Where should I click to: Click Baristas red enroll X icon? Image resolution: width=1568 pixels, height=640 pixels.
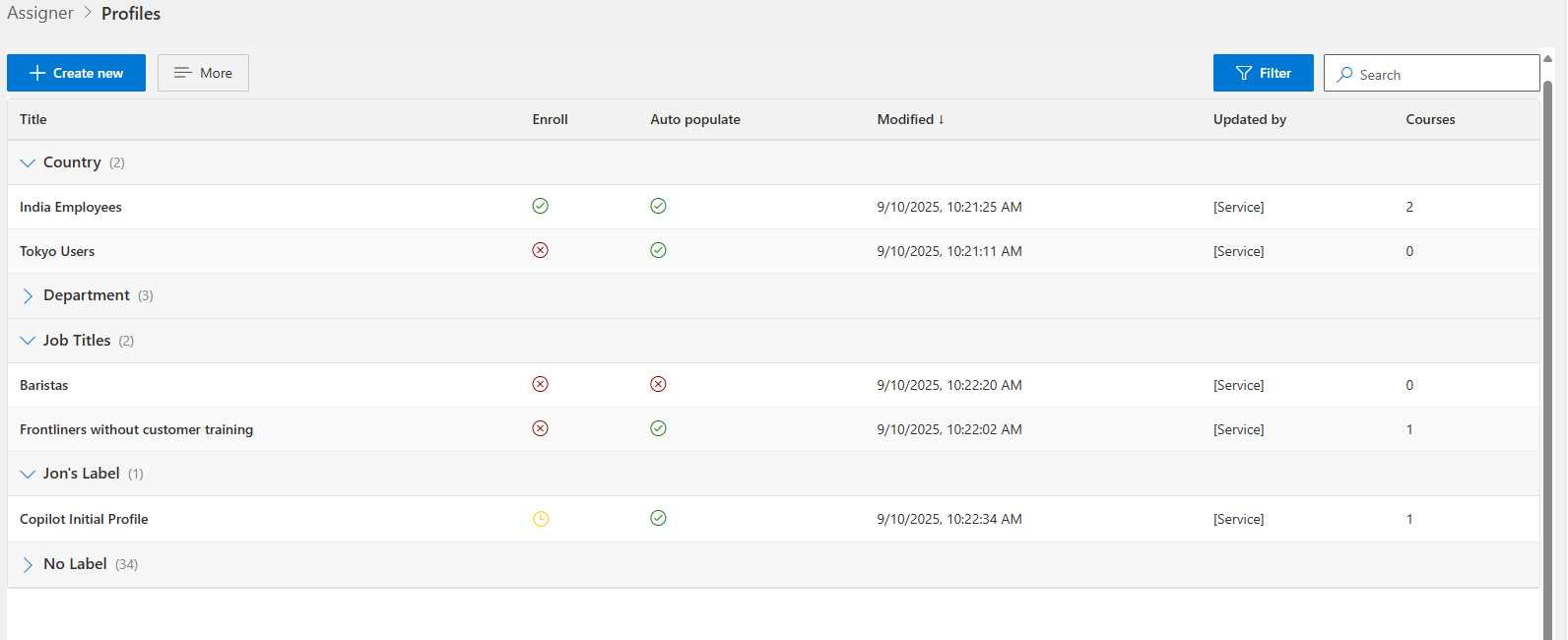click(x=540, y=384)
